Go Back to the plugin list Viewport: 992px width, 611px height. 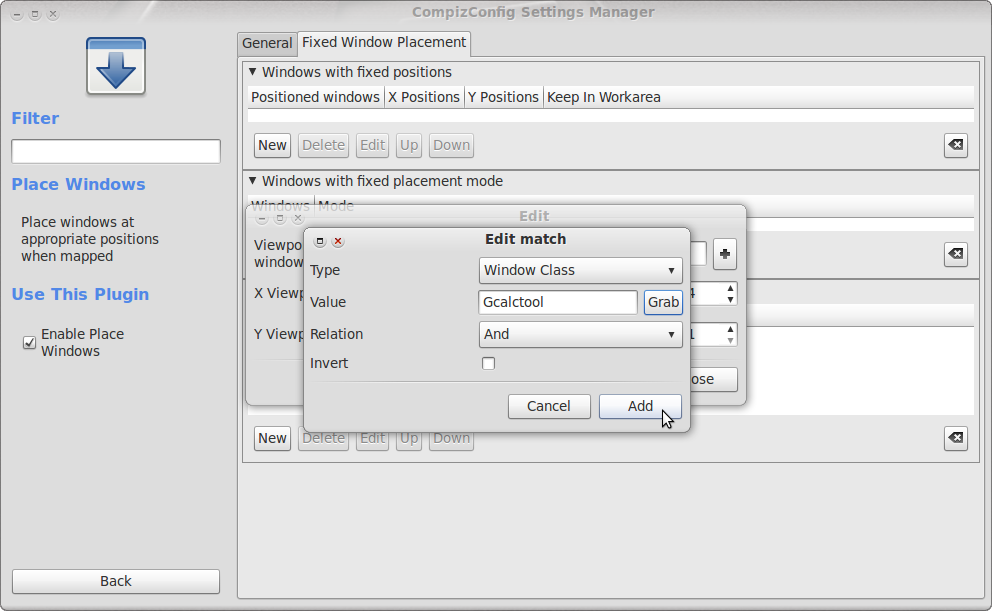tap(116, 581)
